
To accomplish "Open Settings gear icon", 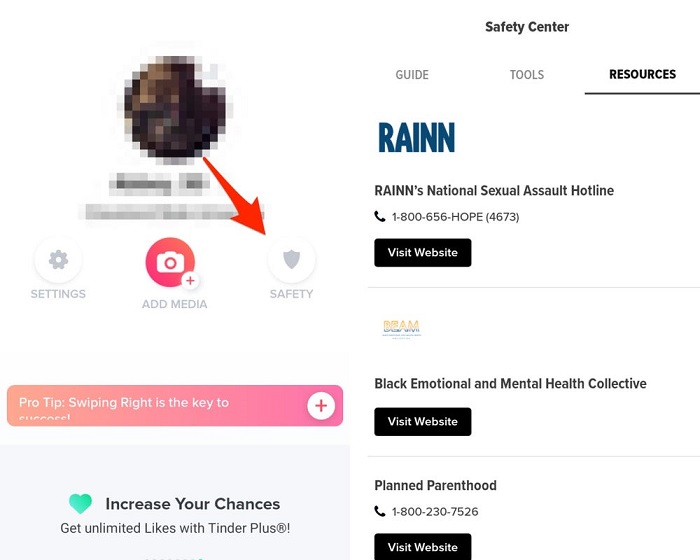I will click(58, 261).
